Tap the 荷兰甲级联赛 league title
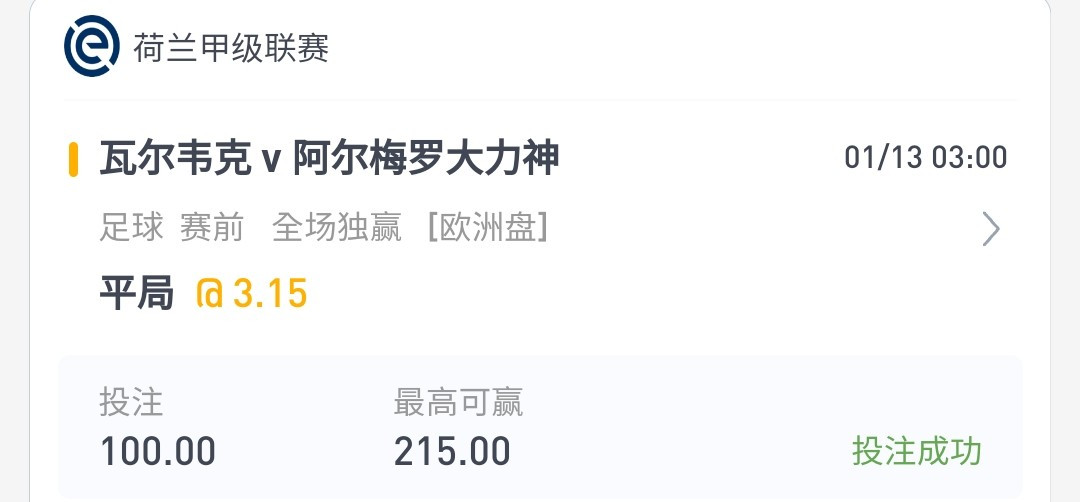This screenshot has height=502, width=1080. (231, 48)
